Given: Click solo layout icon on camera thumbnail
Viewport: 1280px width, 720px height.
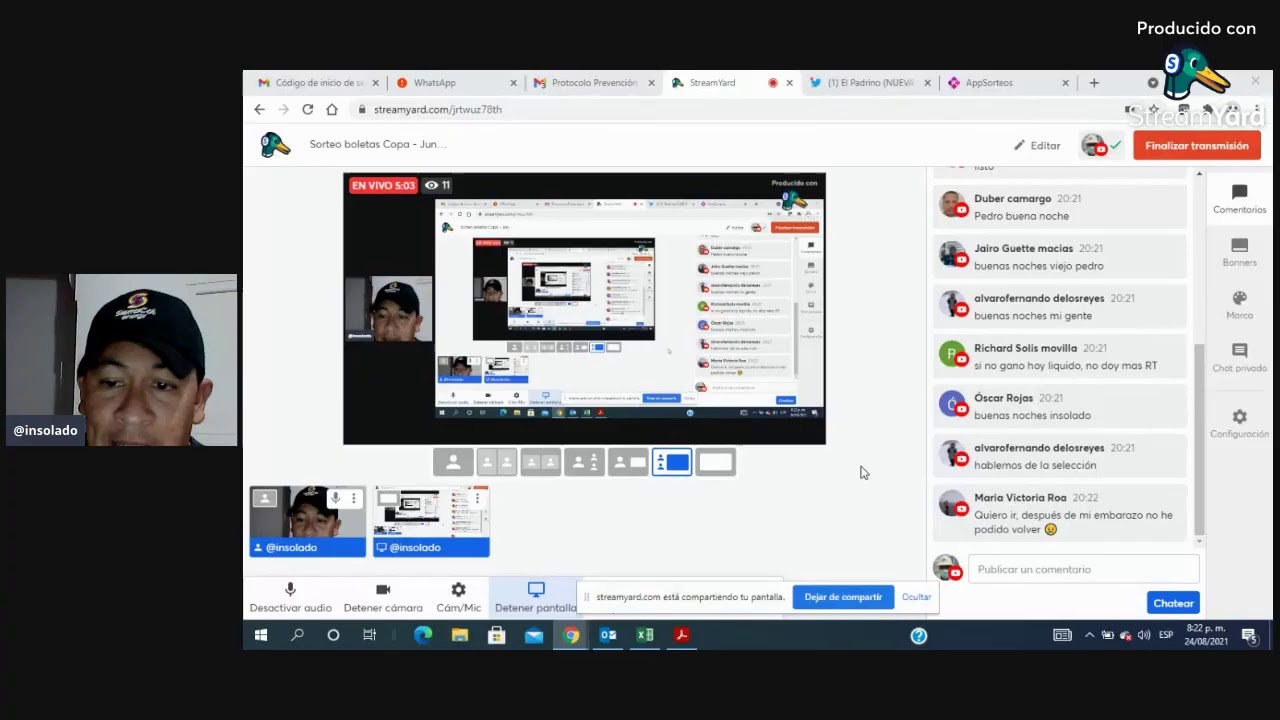Looking at the screenshot, I should (264, 498).
